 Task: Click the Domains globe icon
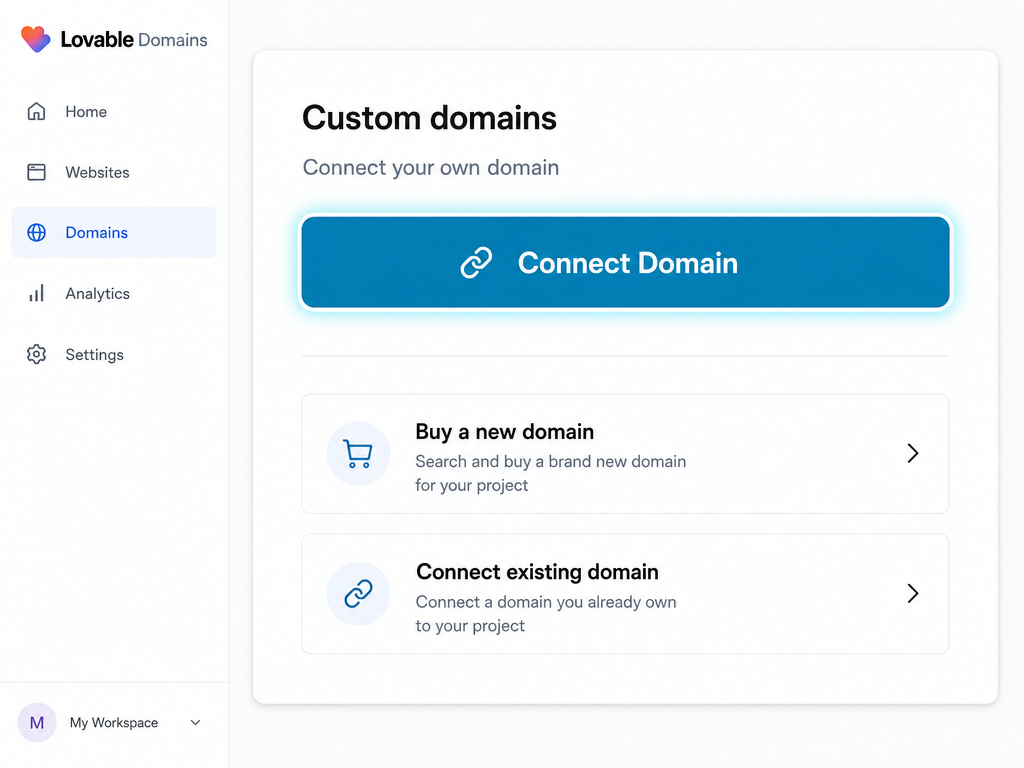click(x=37, y=232)
